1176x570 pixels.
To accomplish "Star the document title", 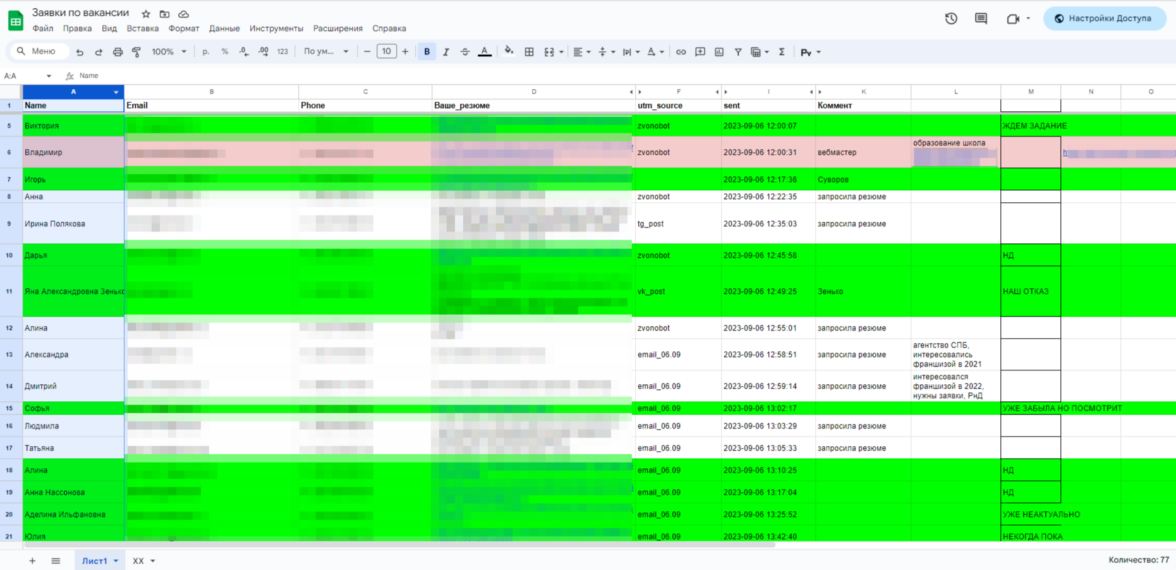I will click(x=146, y=14).
